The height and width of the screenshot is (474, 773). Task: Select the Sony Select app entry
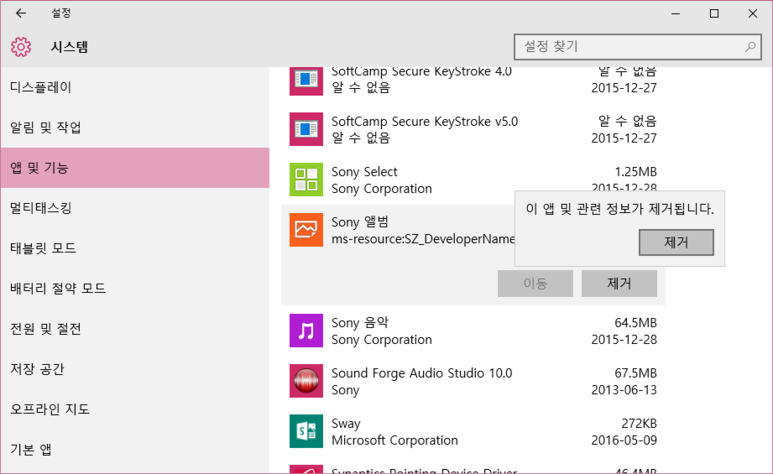tap(473, 180)
